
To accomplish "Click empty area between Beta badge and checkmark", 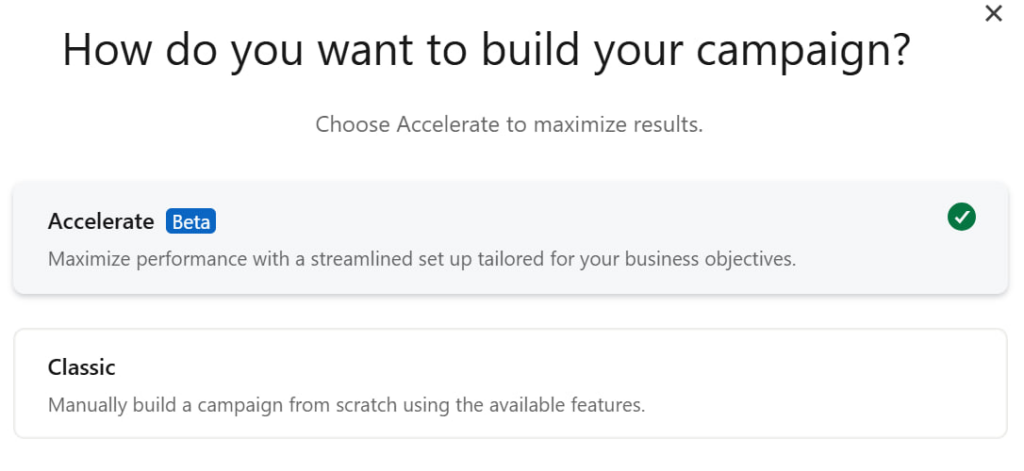I will [581, 221].
